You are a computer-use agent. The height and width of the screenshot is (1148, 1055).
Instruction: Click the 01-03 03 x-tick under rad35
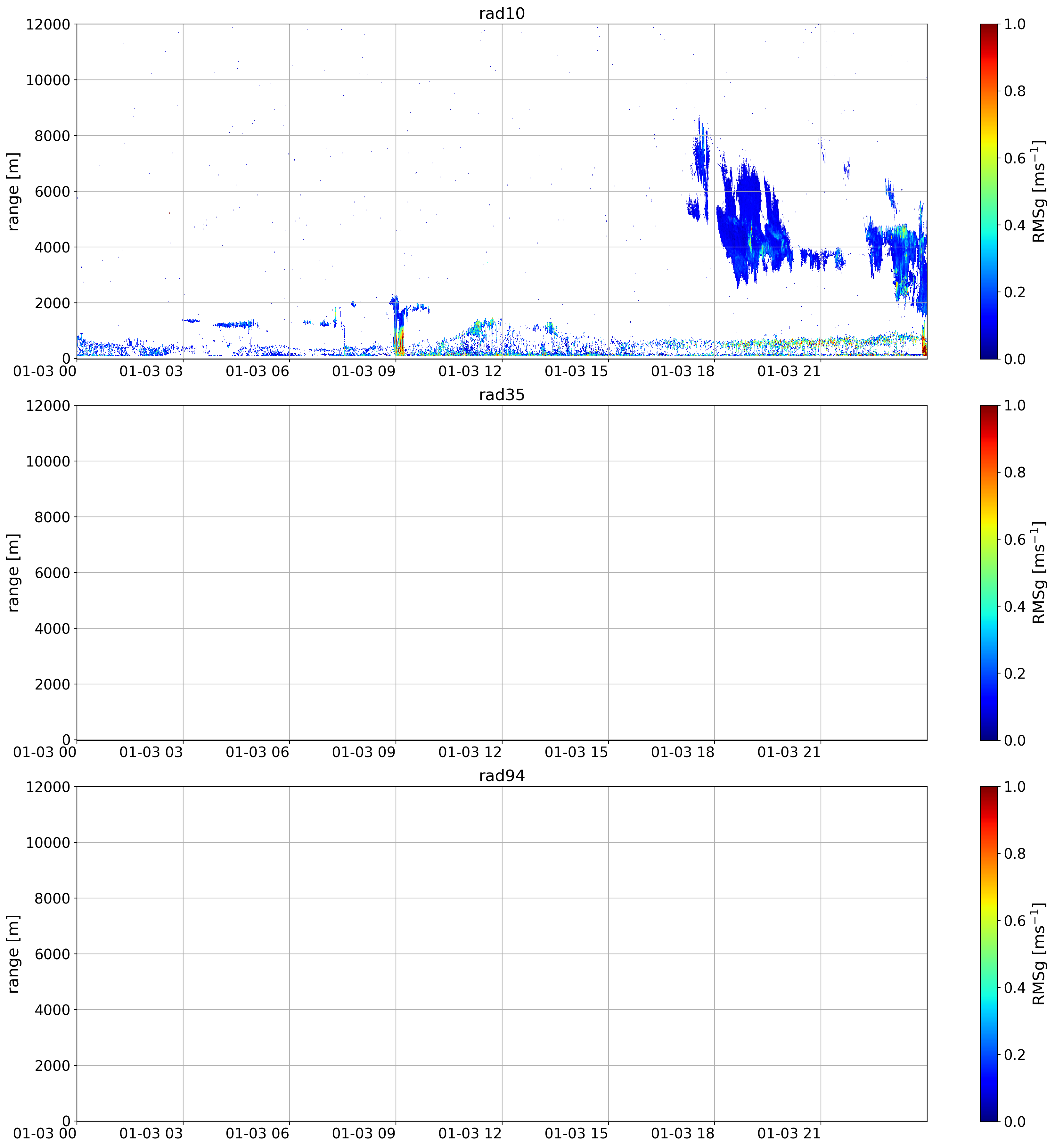tap(151, 752)
